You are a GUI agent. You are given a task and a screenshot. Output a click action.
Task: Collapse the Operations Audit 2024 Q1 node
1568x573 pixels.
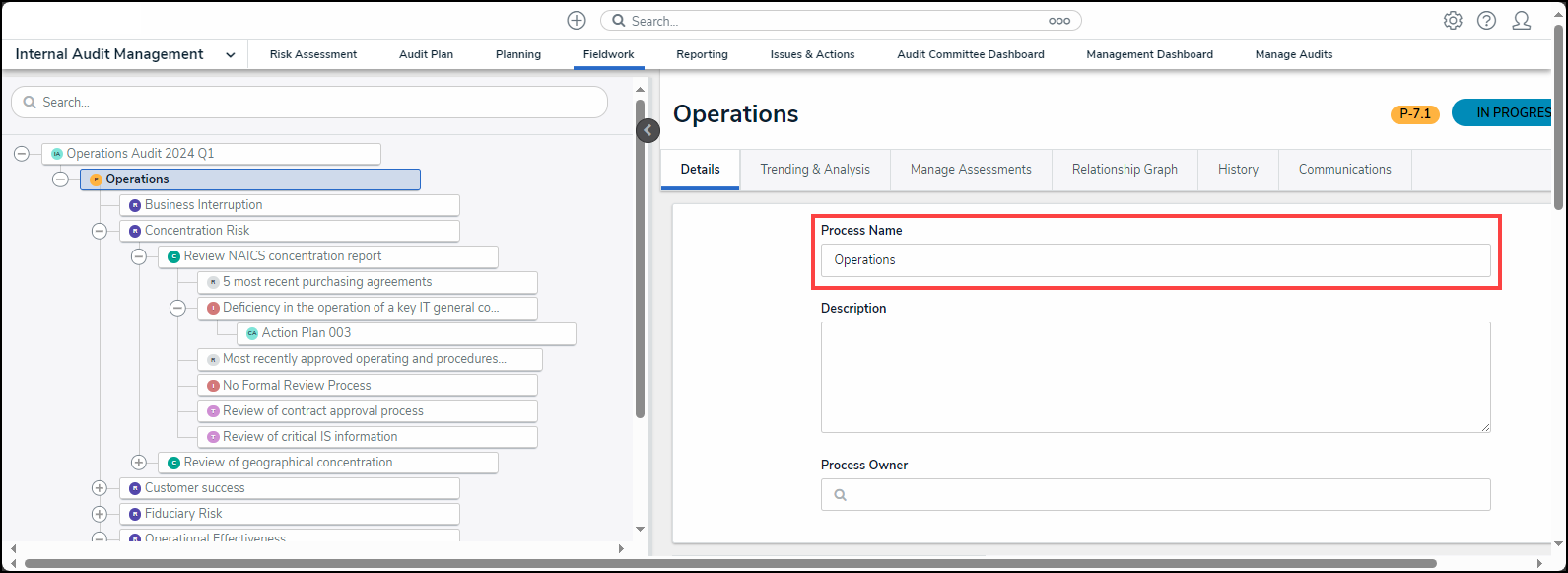coord(22,154)
